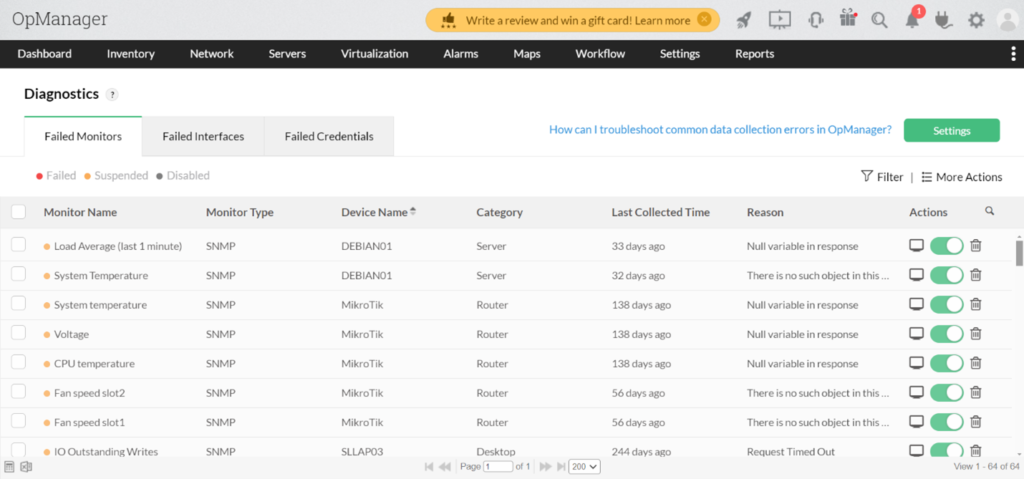Open the troubleshoot data collection errors link
The height and width of the screenshot is (479, 1024).
(x=720, y=130)
